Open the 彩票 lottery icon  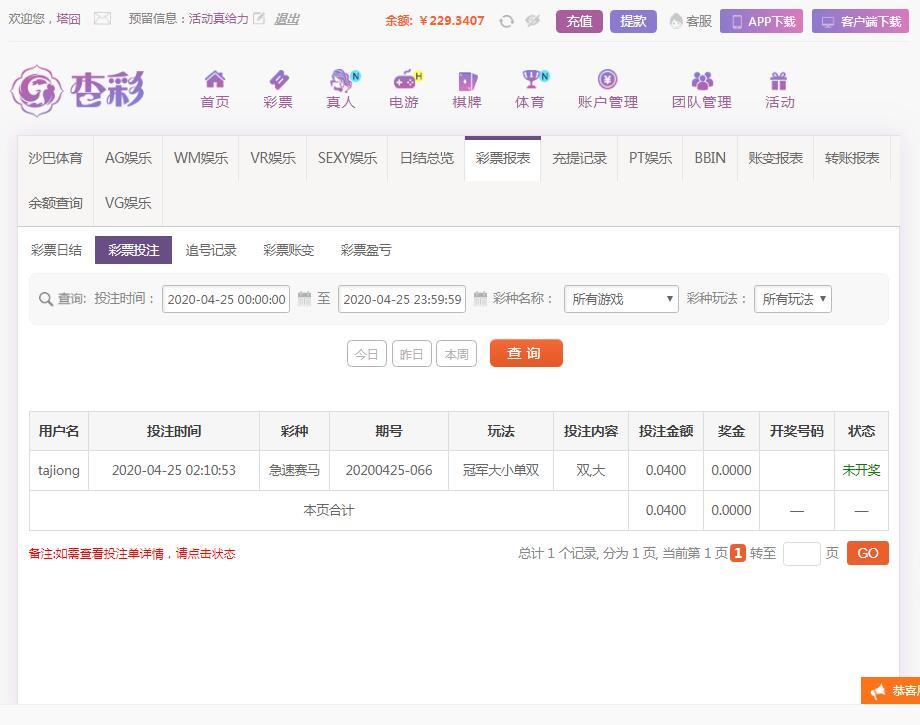278,81
